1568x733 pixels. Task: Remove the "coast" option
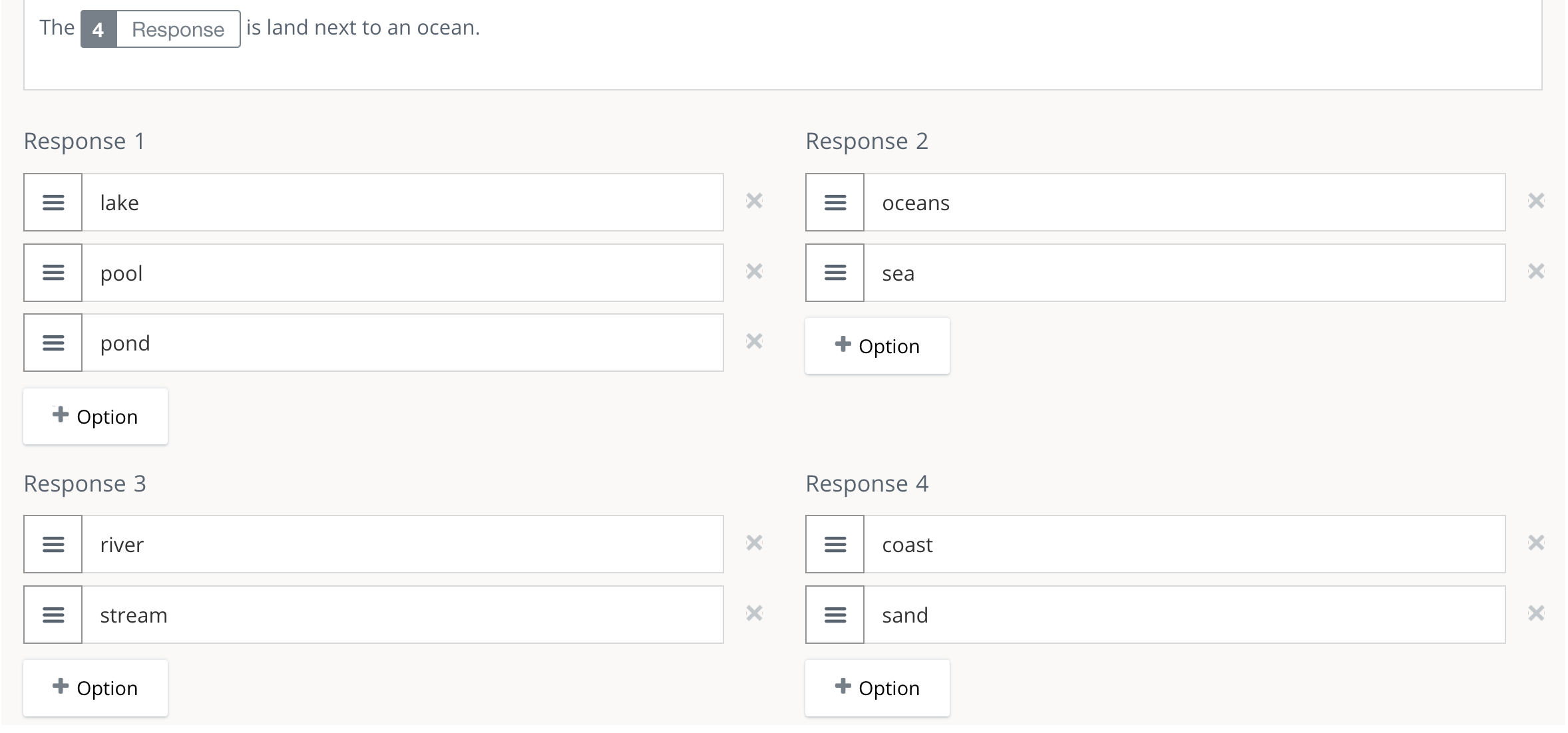(x=1537, y=543)
